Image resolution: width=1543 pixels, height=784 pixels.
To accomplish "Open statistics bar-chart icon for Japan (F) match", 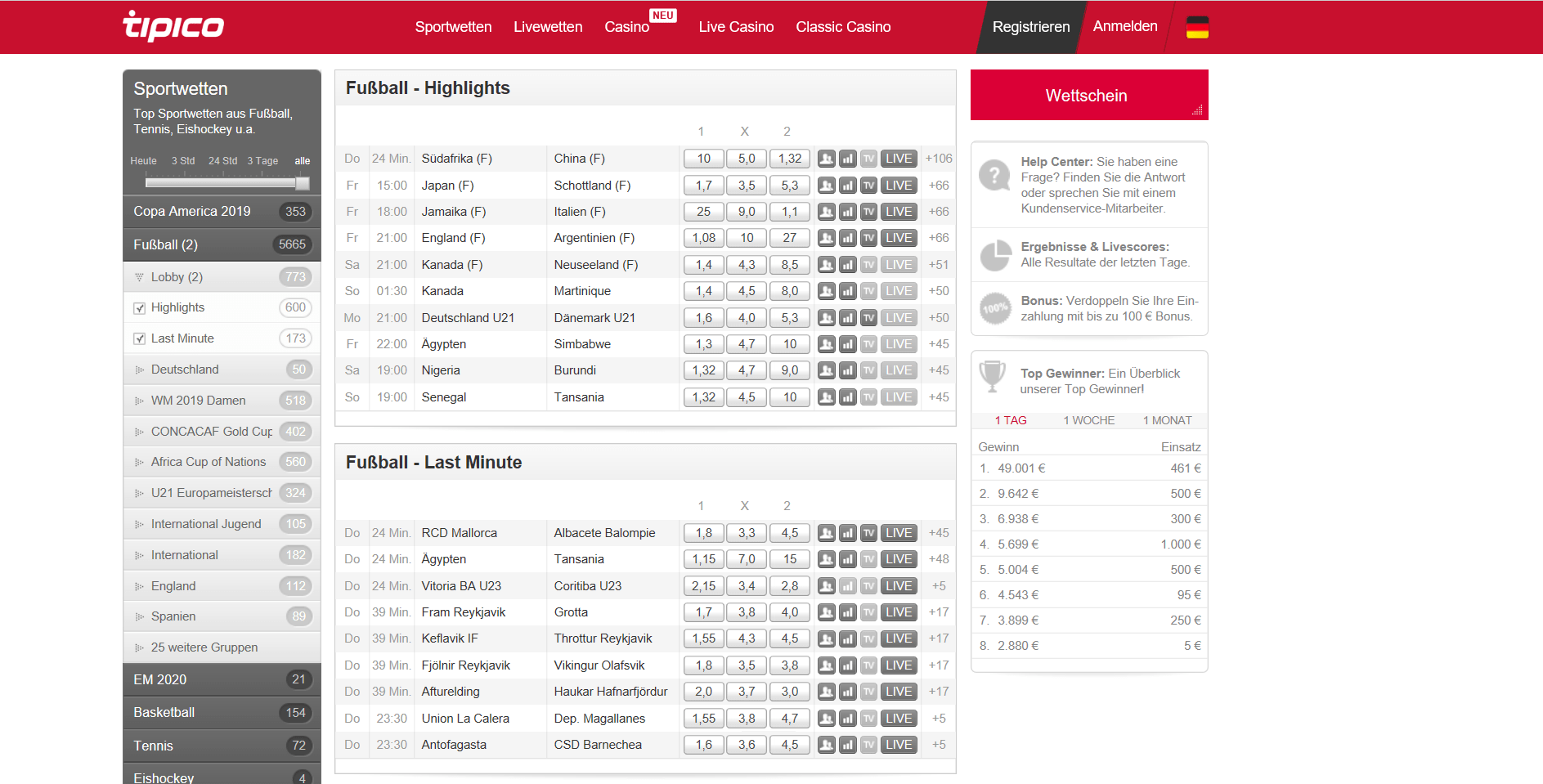I will pos(847,186).
